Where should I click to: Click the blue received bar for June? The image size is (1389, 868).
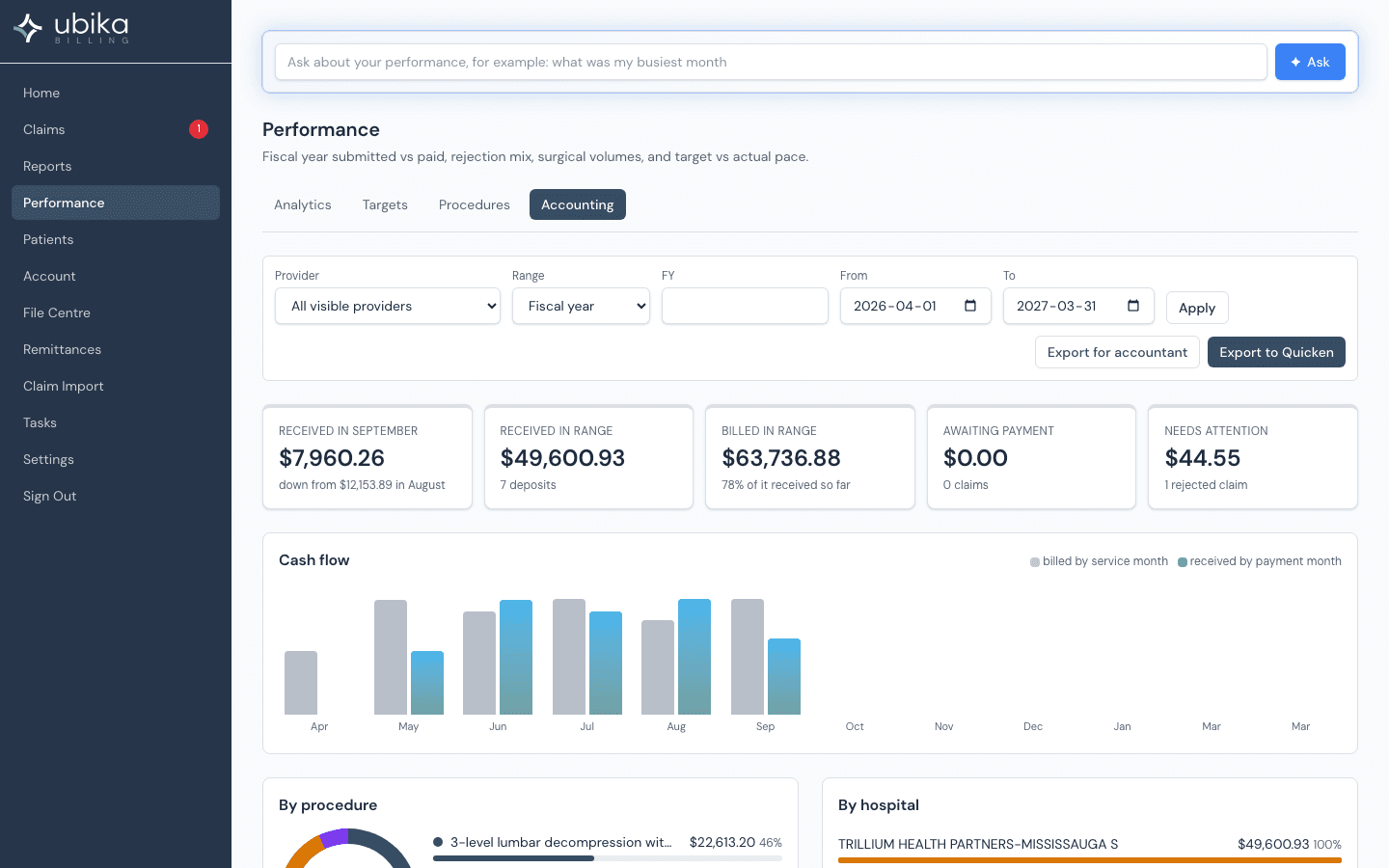point(516,658)
